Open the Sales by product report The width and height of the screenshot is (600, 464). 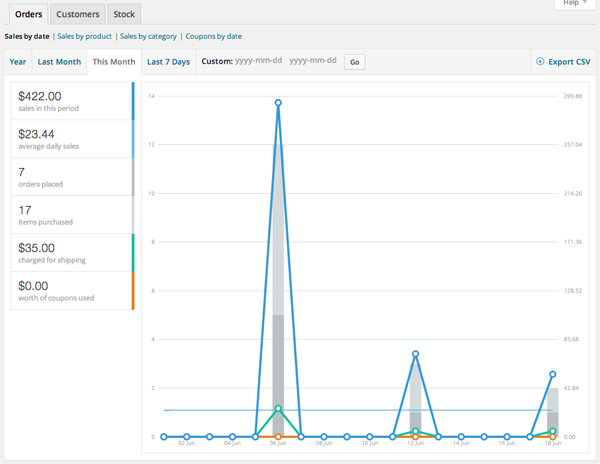click(x=84, y=36)
